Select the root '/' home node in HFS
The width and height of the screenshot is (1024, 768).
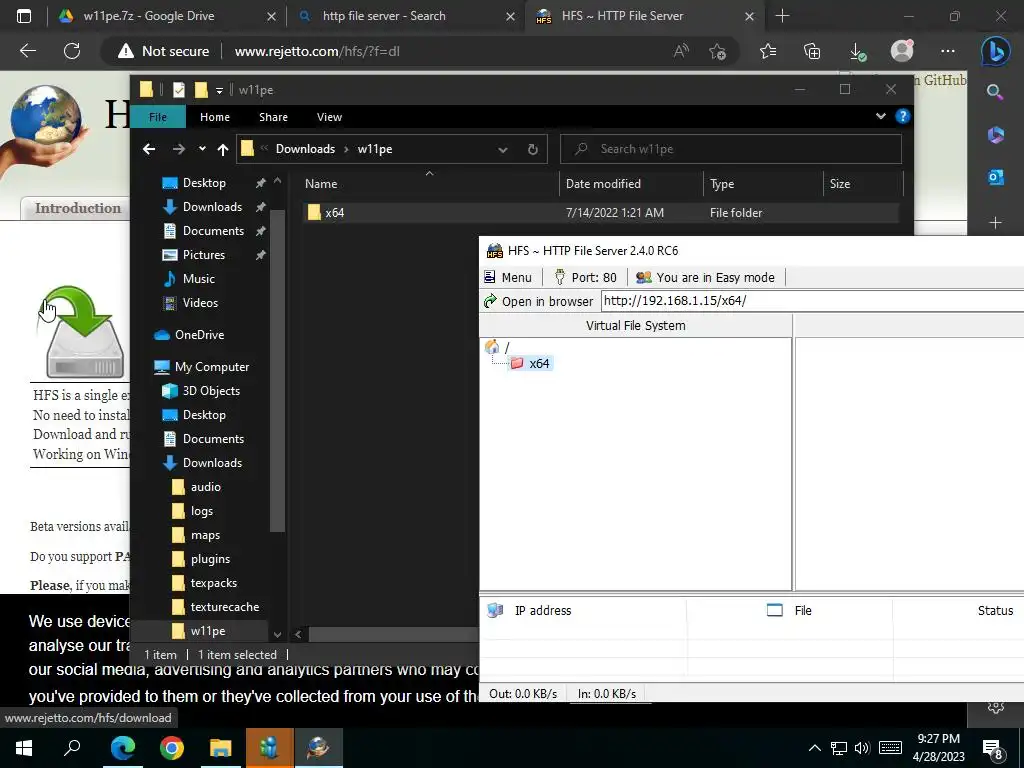pos(498,347)
